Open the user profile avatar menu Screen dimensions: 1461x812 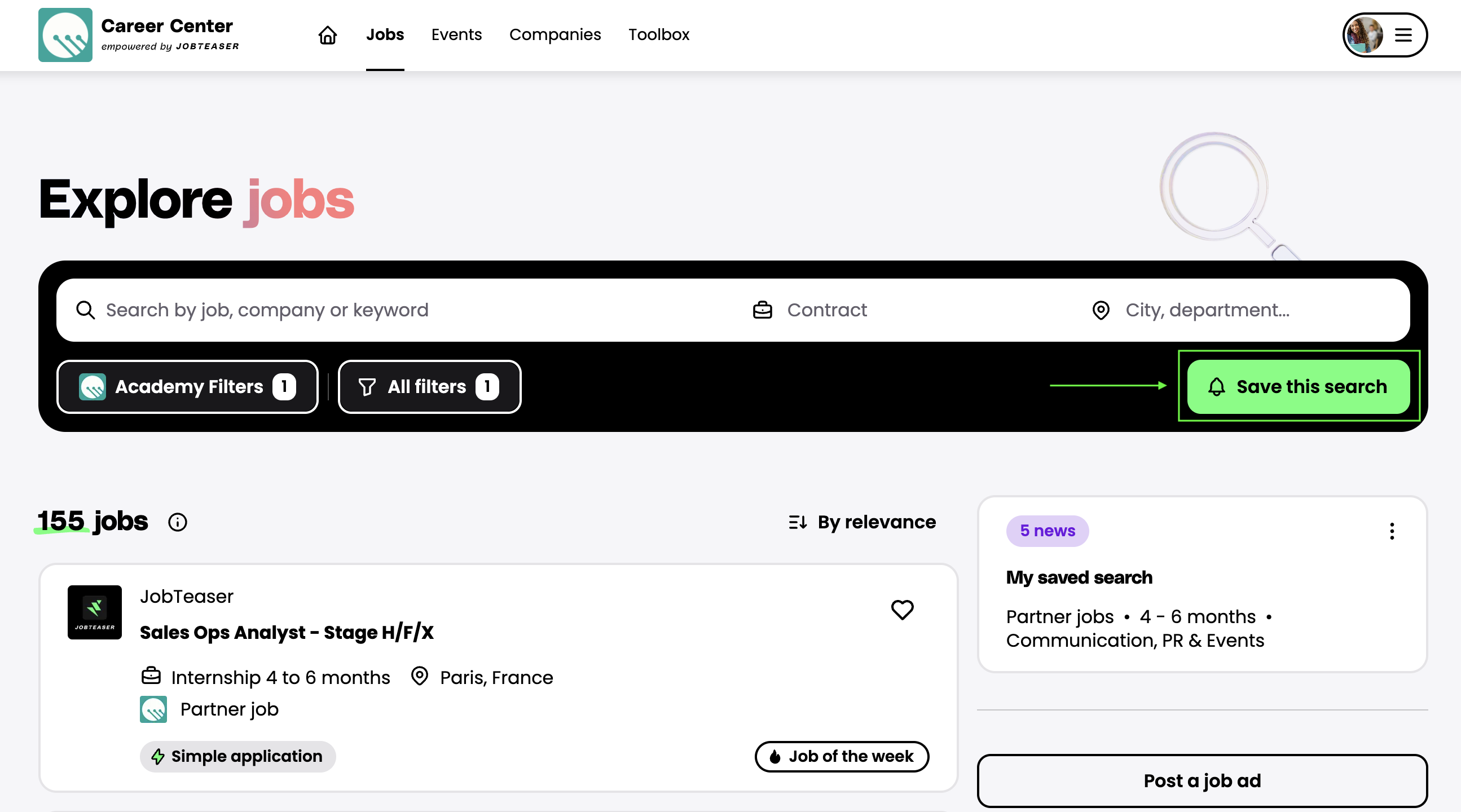[1384, 35]
